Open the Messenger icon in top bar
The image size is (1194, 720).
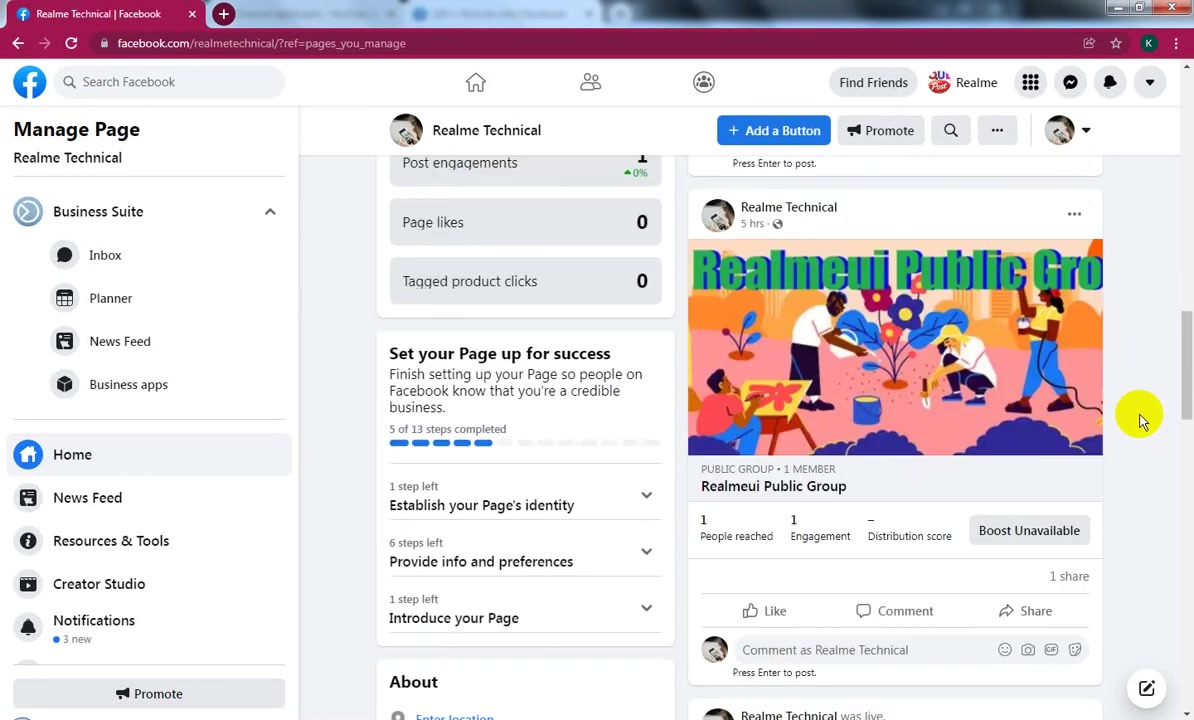pyautogui.click(x=1070, y=82)
